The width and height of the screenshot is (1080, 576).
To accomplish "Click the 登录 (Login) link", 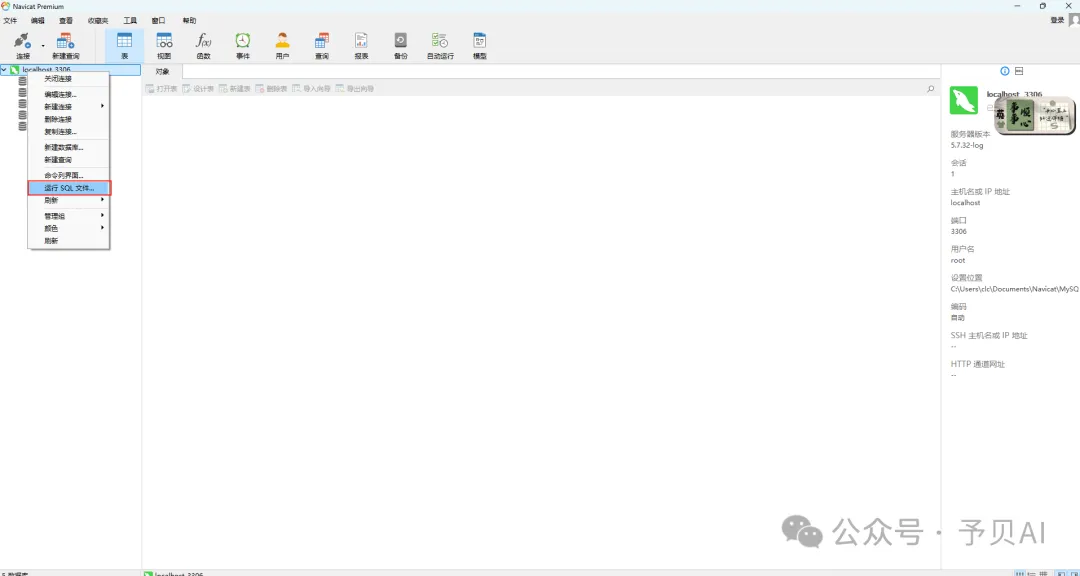I will pyautogui.click(x=1057, y=21).
